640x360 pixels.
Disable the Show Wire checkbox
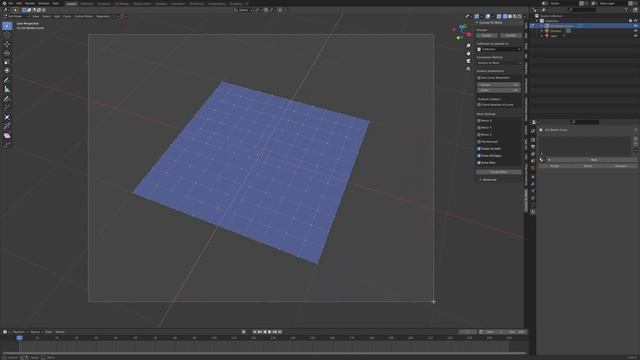coord(479,162)
